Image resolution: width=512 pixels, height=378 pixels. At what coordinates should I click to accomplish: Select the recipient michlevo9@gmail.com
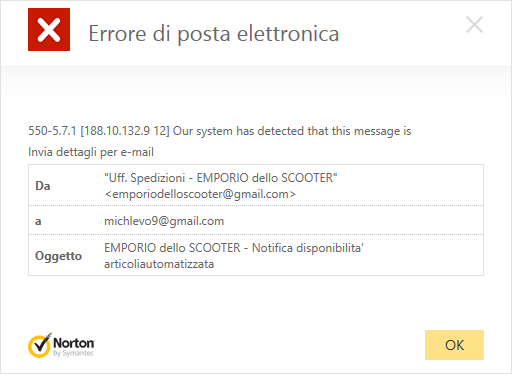[x=164, y=221]
